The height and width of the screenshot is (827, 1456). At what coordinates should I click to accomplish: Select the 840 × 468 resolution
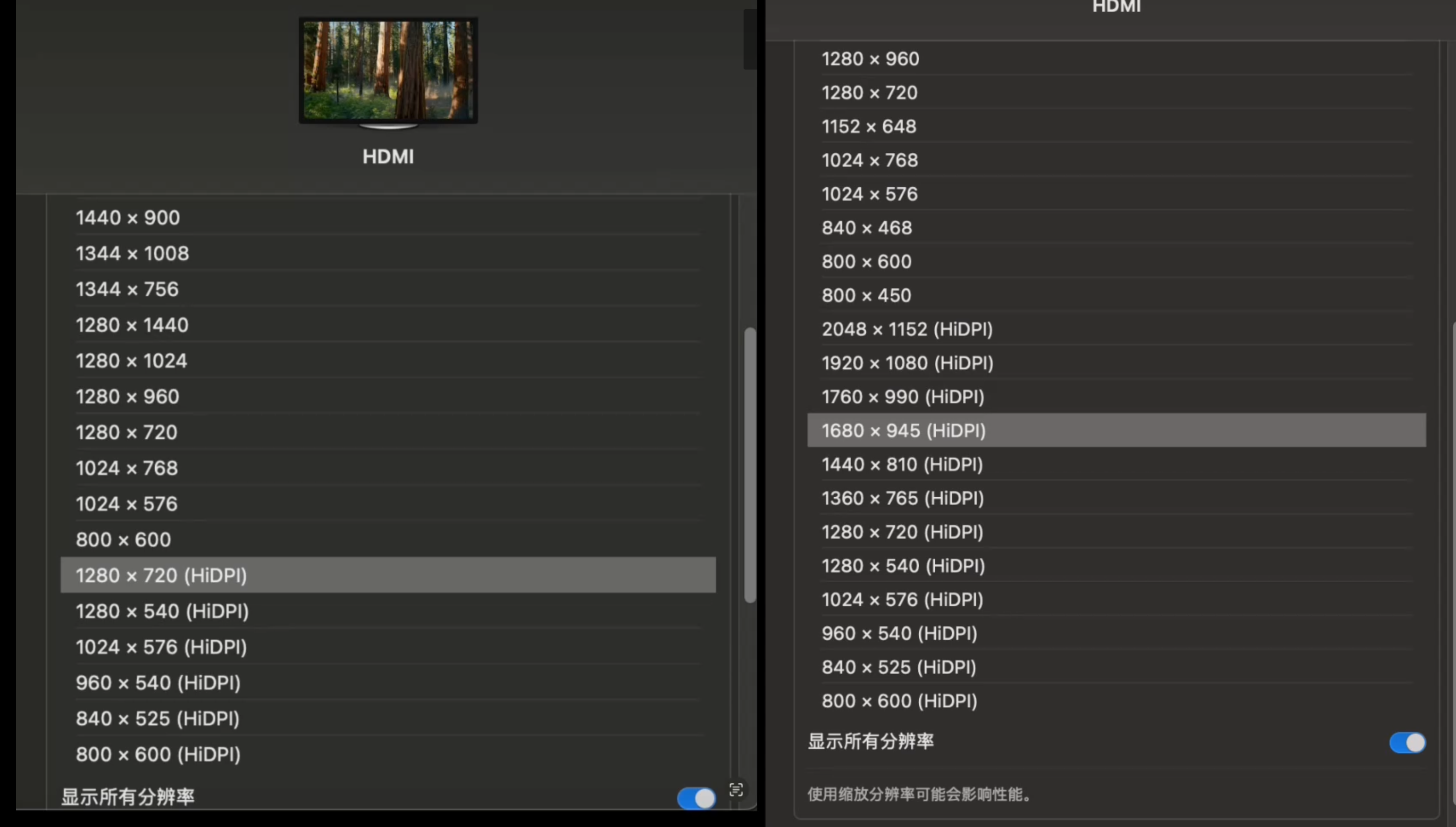(x=866, y=228)
